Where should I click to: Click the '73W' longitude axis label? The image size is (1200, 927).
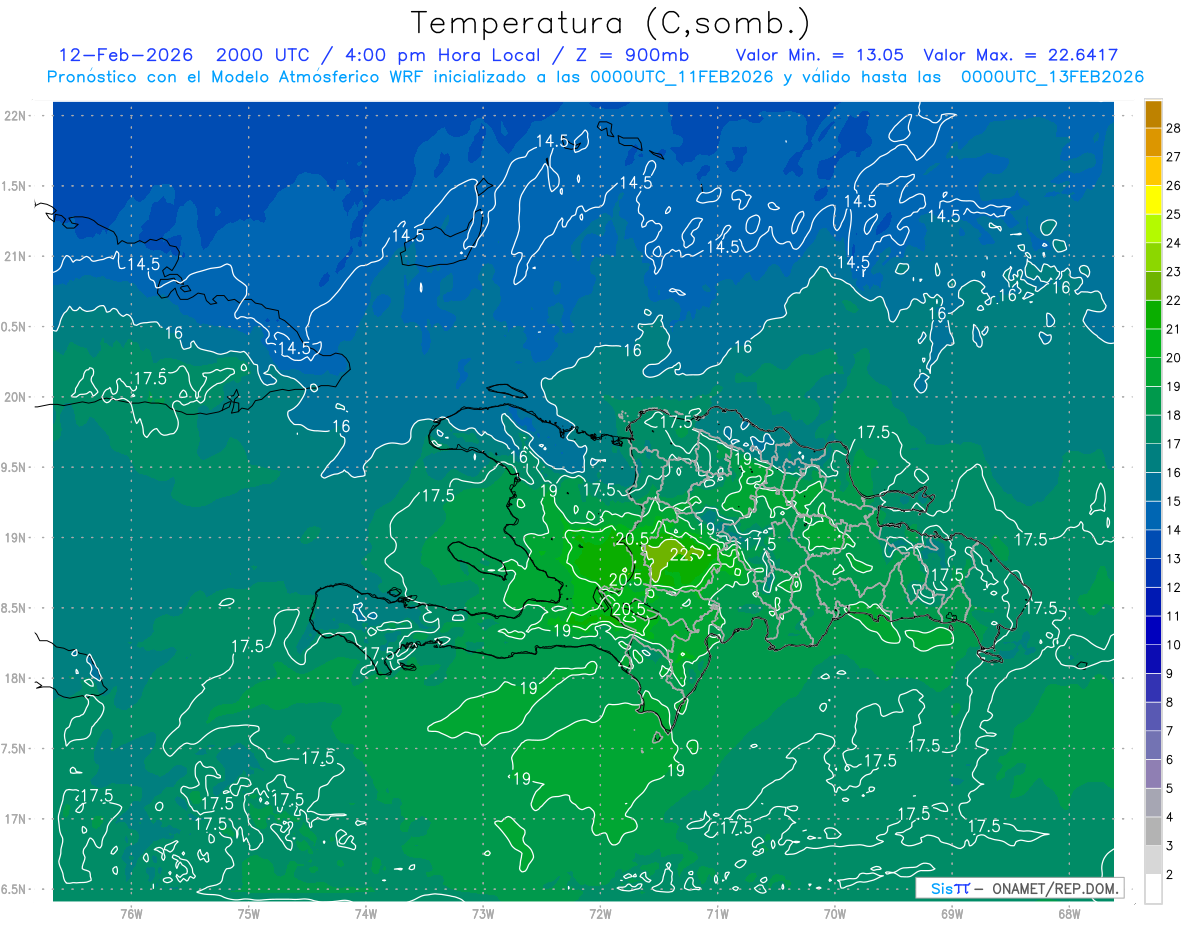point(483,914)
